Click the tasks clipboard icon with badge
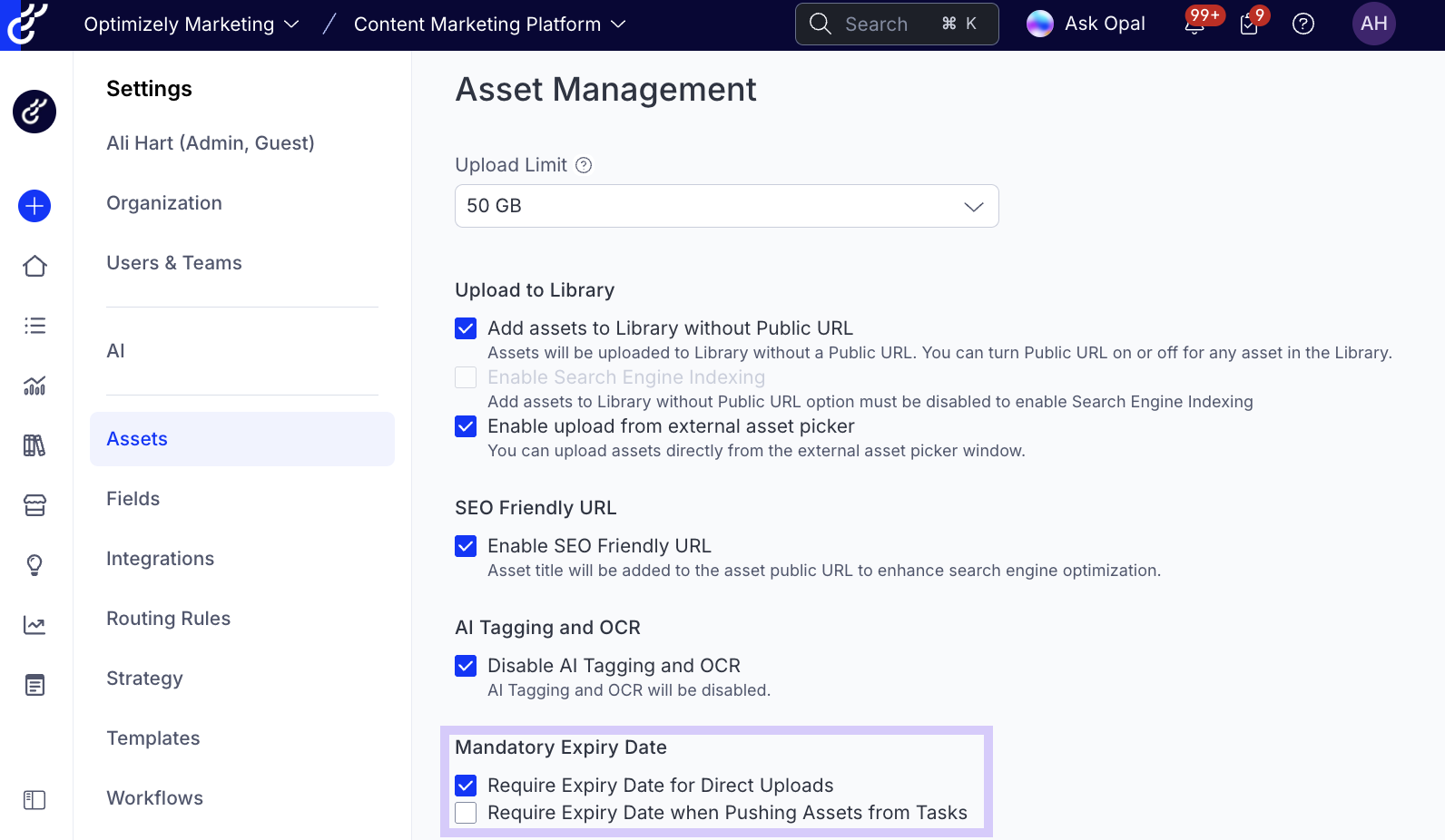The width and height of the screenshot is (1445, 840). [1249, 24]
